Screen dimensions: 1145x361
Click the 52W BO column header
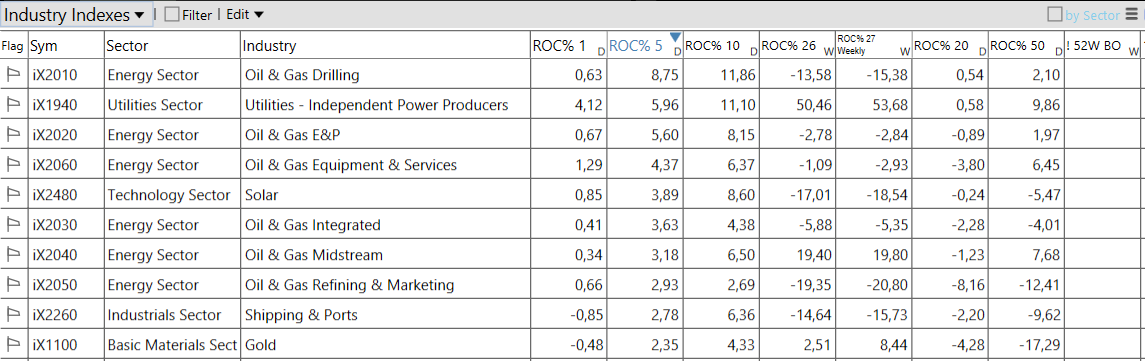[x=1103, y=45]
